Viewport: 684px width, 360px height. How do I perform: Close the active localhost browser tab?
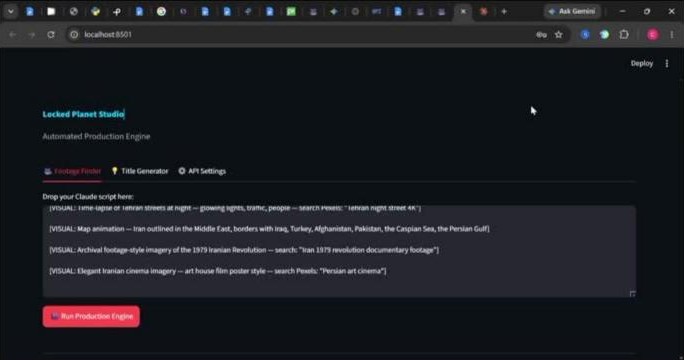(463, 12)
